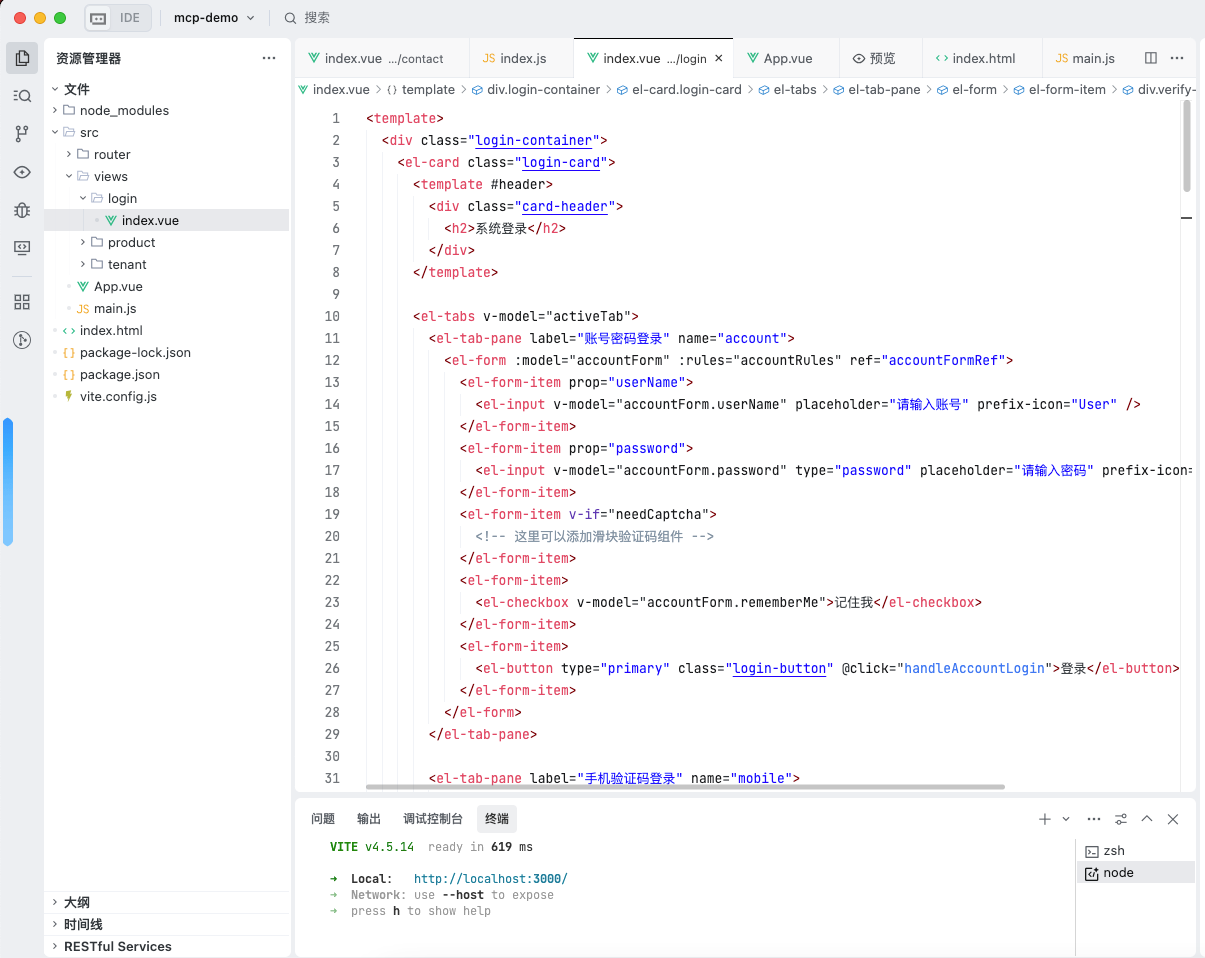Viewport: 1205px width, 958px height.
Task: Close the bottom terminal panel
Action: pyautogui.click(x=1173, y=819)
